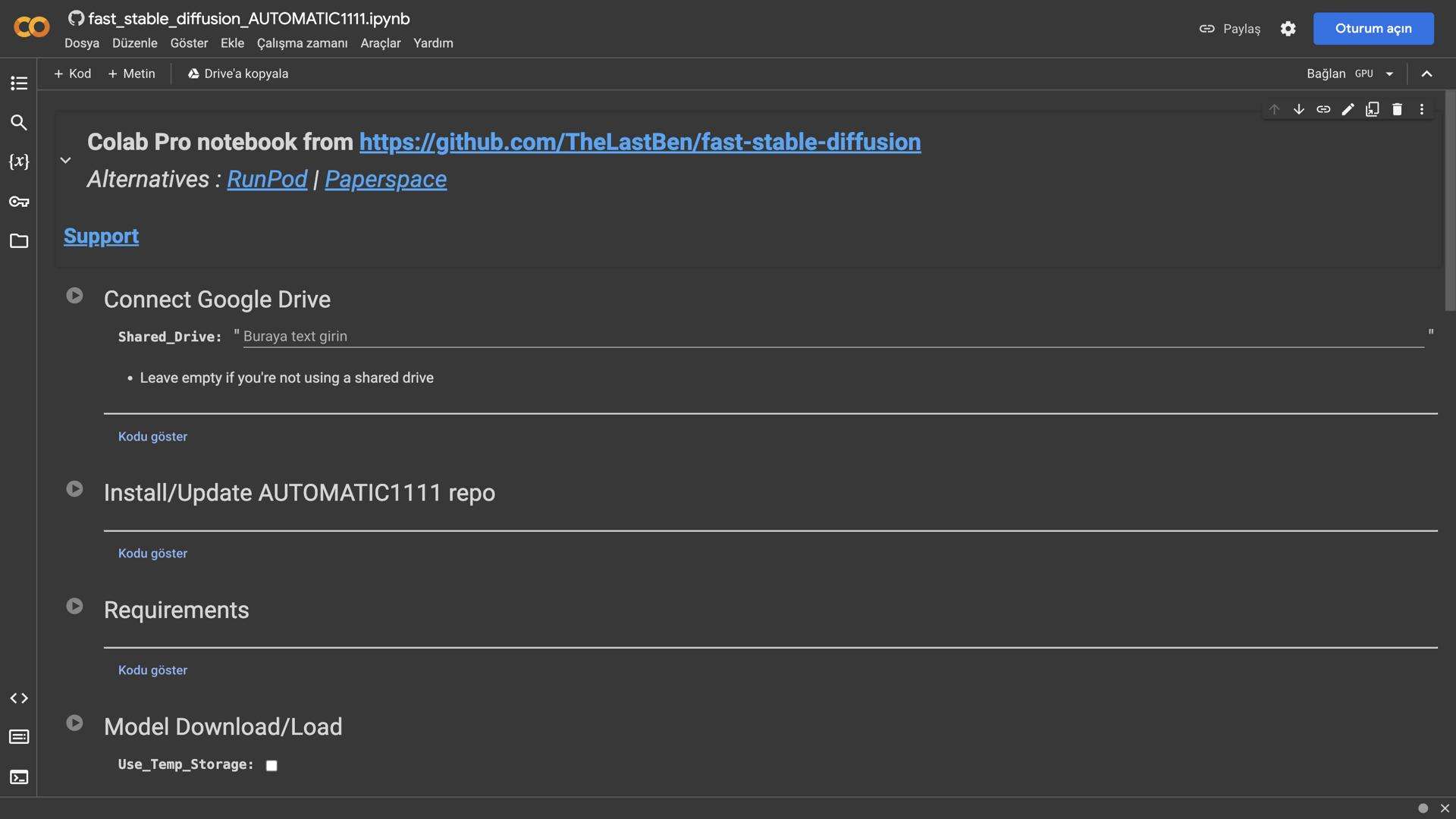Open the terminal icon in the sidebar
The image size is (1456, 819).
pyautogui.click(x=19, y=777)
